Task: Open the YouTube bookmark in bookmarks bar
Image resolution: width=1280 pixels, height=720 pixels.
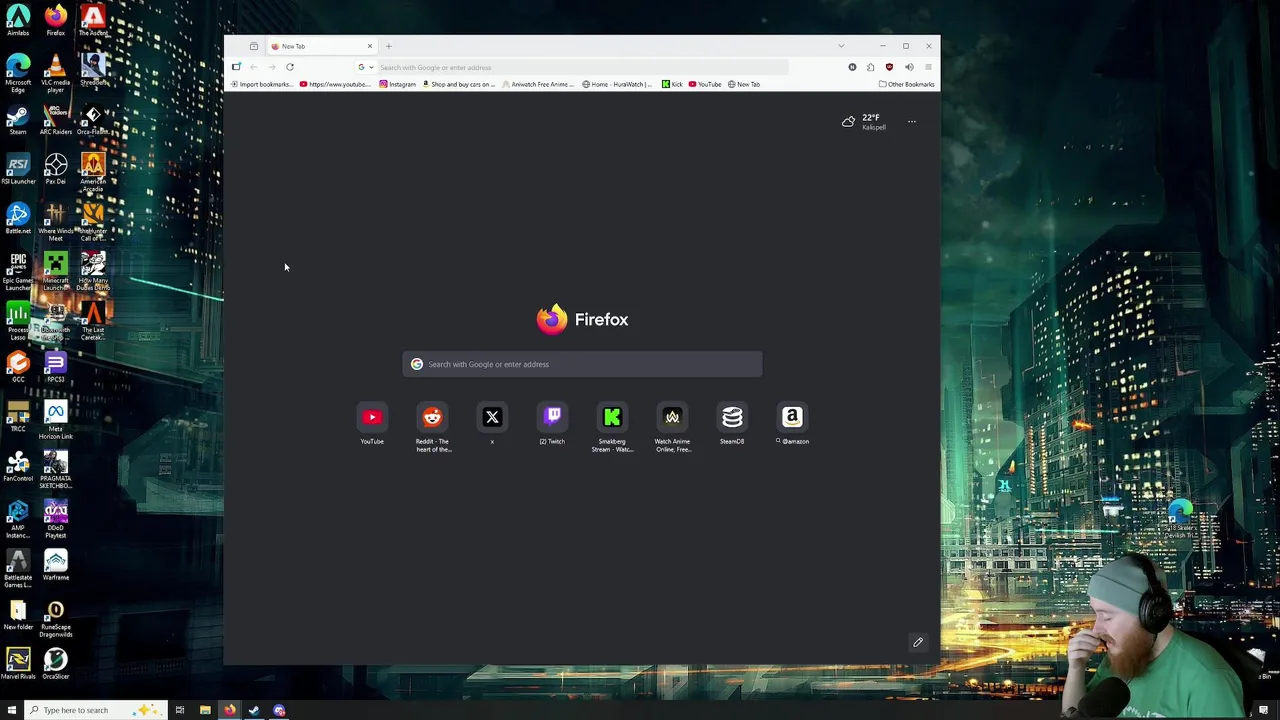Action: pyautogui.click(x=705, y=84)
